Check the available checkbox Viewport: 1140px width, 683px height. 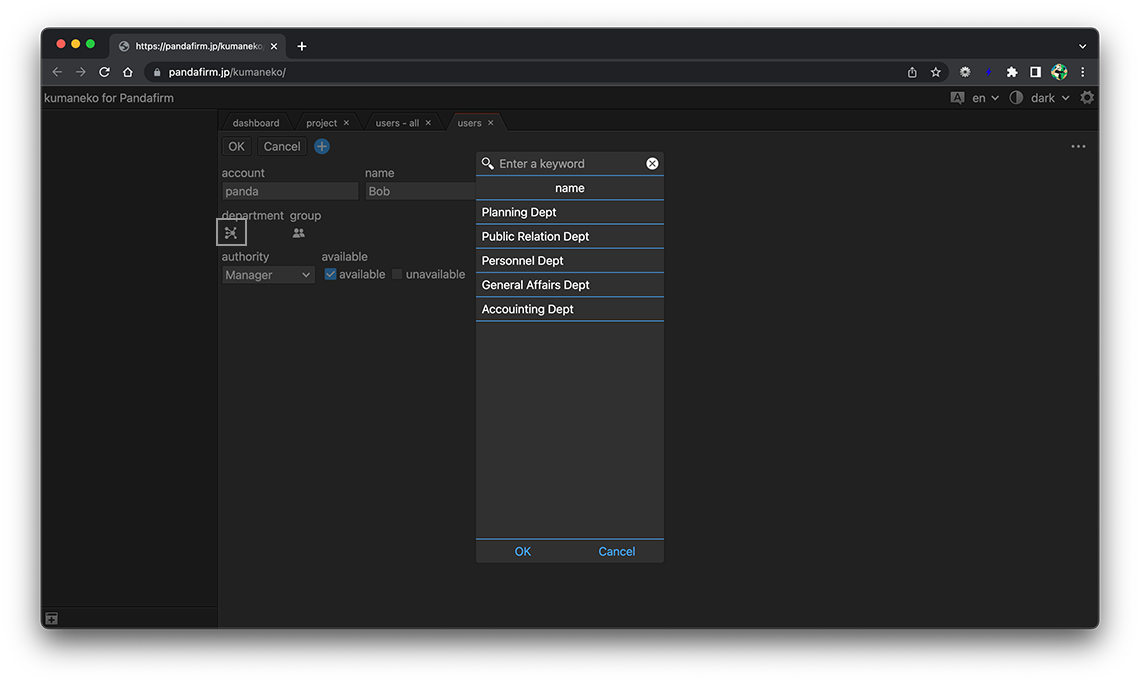(331, 274)
